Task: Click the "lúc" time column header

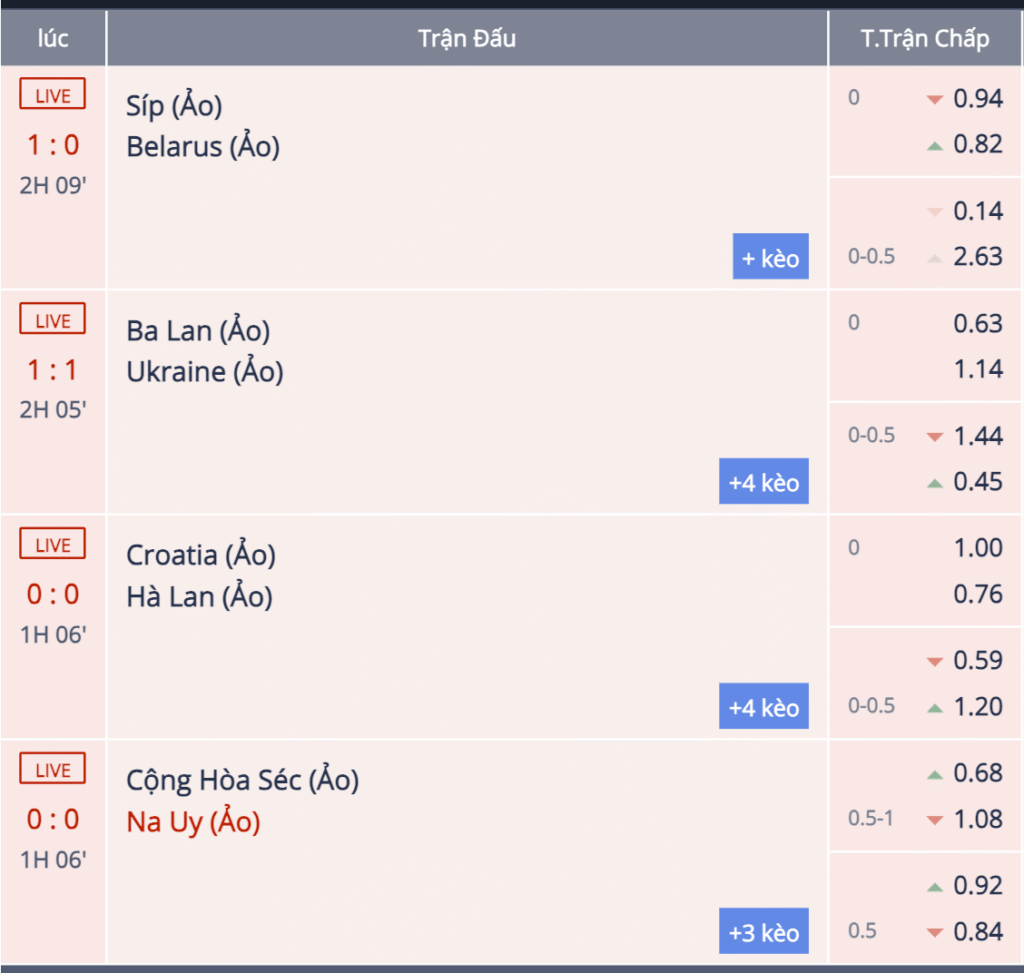Action: [x=53, y=39]
